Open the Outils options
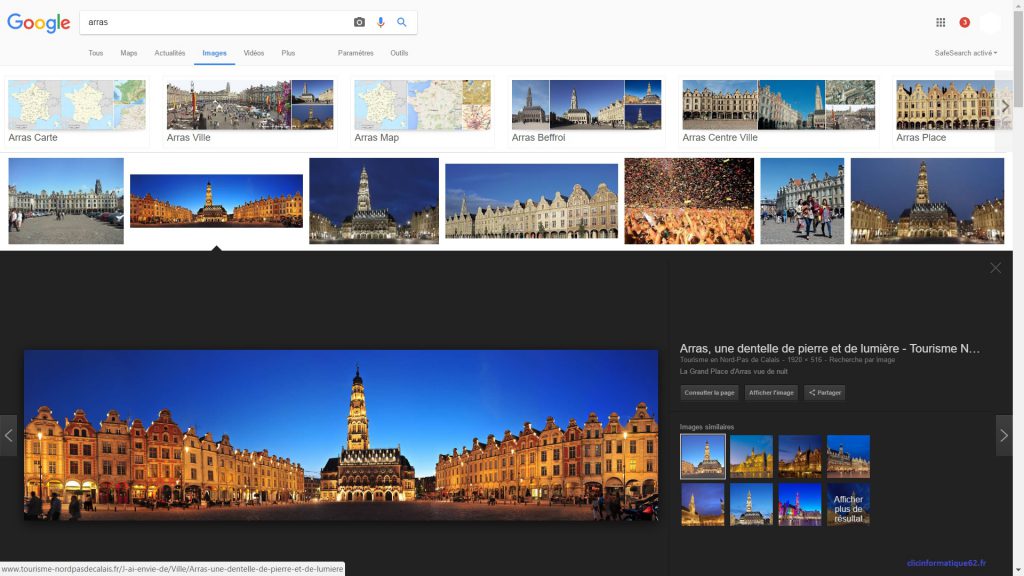1024x576 pixels. tap(399, 53)
